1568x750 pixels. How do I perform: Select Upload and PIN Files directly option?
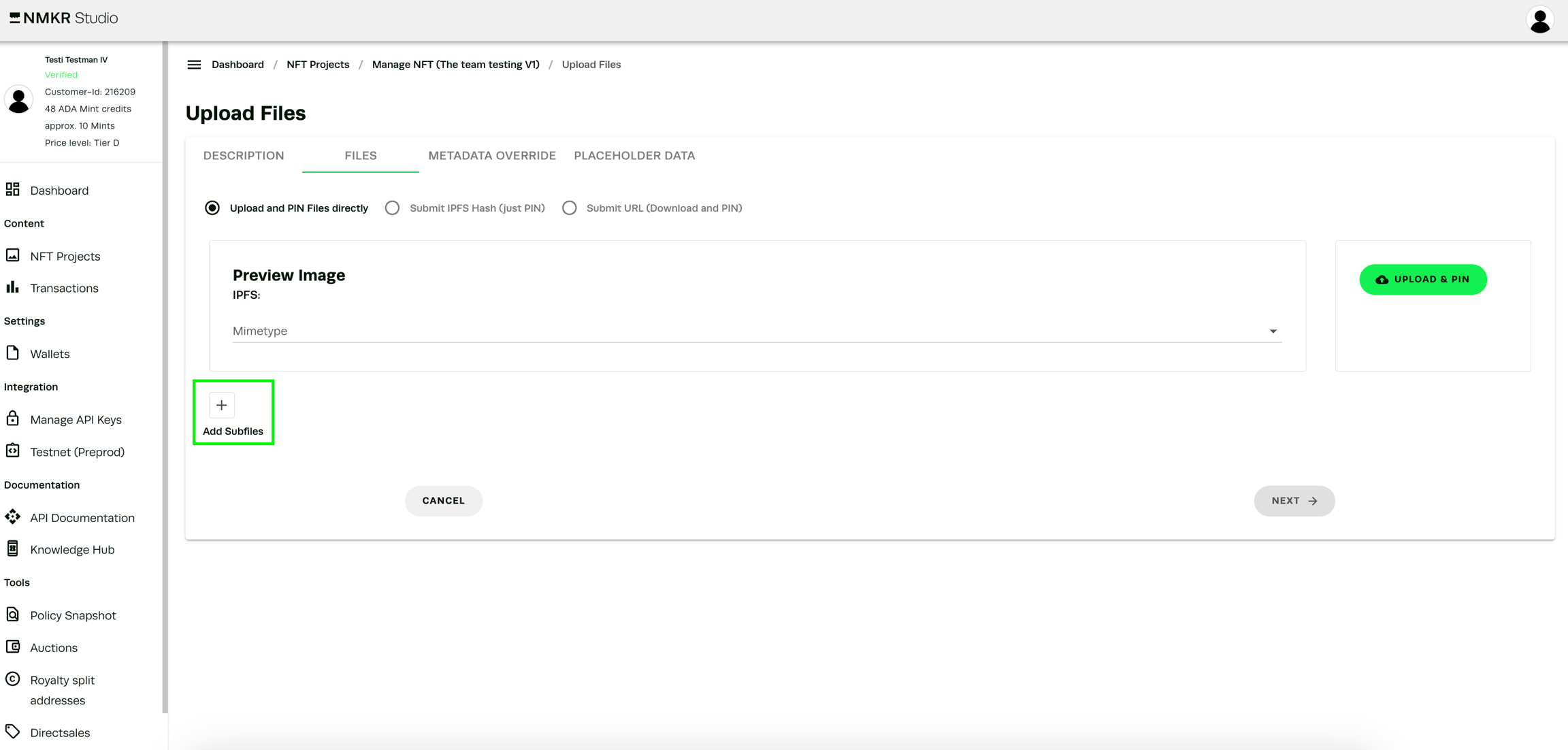tap(212, 208)
